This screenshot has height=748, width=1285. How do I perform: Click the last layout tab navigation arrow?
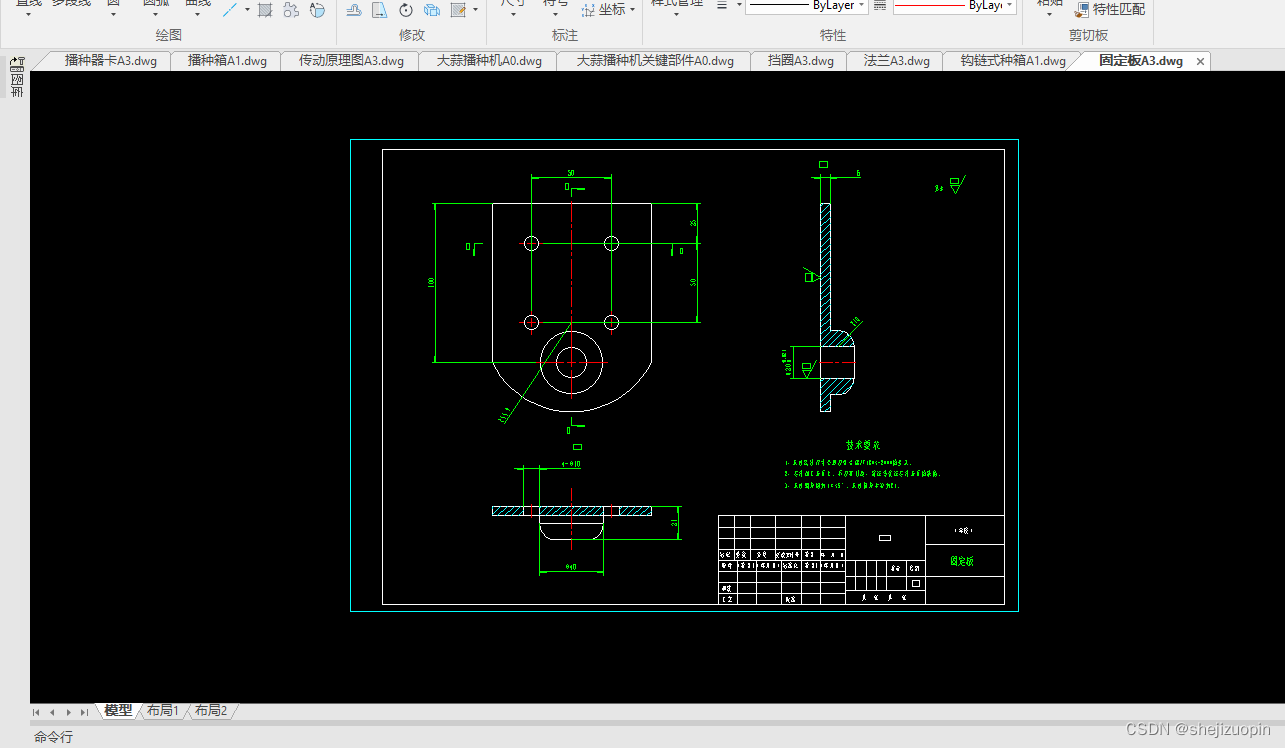pos(84,712)
